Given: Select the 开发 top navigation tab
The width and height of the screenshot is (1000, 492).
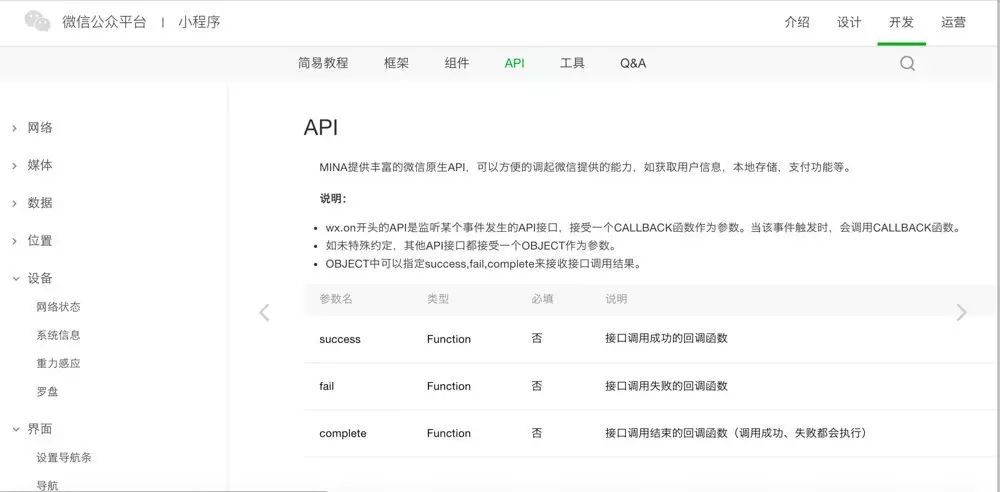Looking at the screenshot, I should pyautogui.click(x=901, y=22).
